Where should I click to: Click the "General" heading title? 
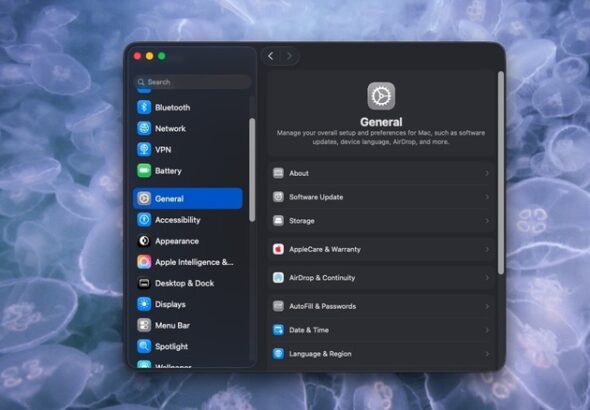tap(381, 122)
